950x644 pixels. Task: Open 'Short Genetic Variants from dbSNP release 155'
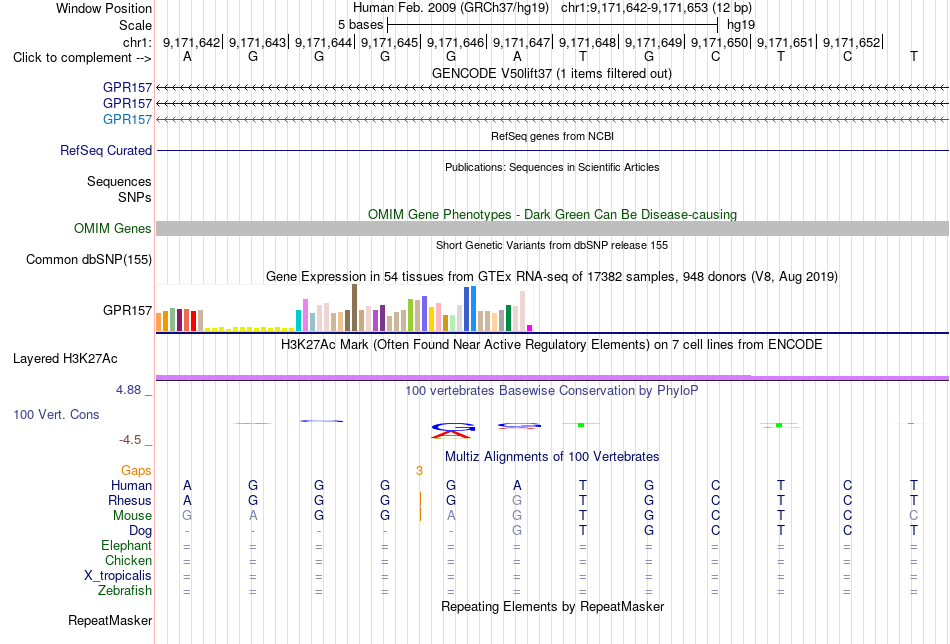(x=552, y=245)
